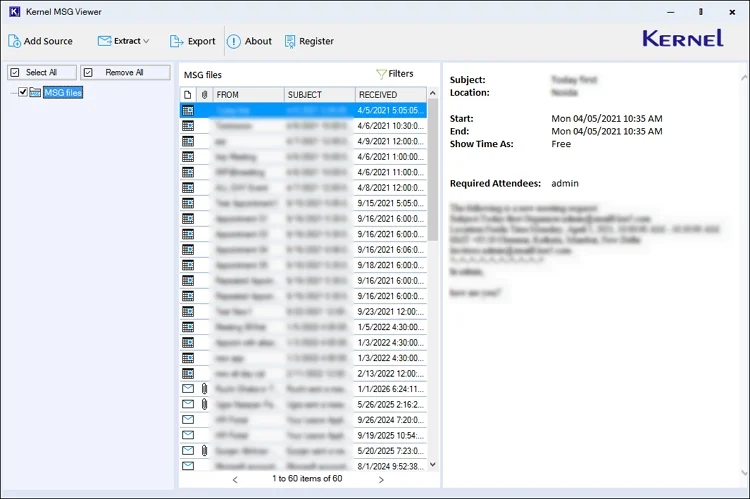Click the preview pane scroll down arrow
The image size is (750, 499).
(744, 473)
